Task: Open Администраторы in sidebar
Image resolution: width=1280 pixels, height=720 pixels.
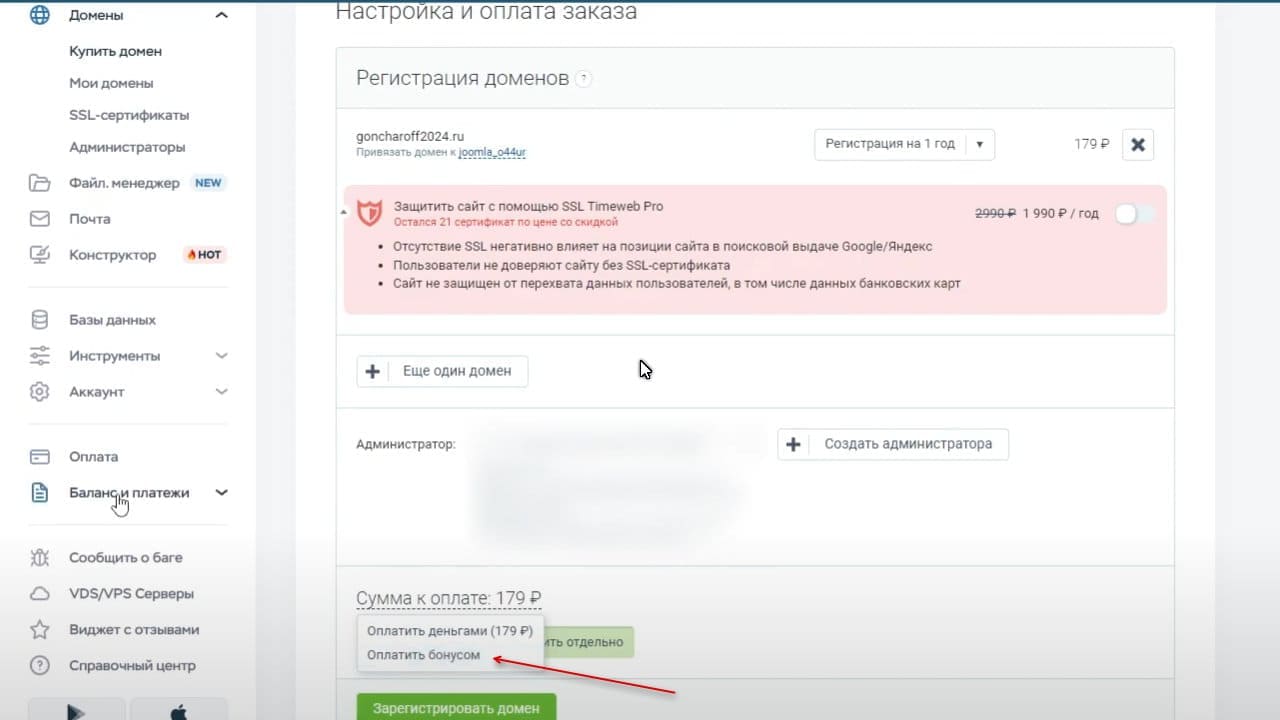Action: [127, 147]
